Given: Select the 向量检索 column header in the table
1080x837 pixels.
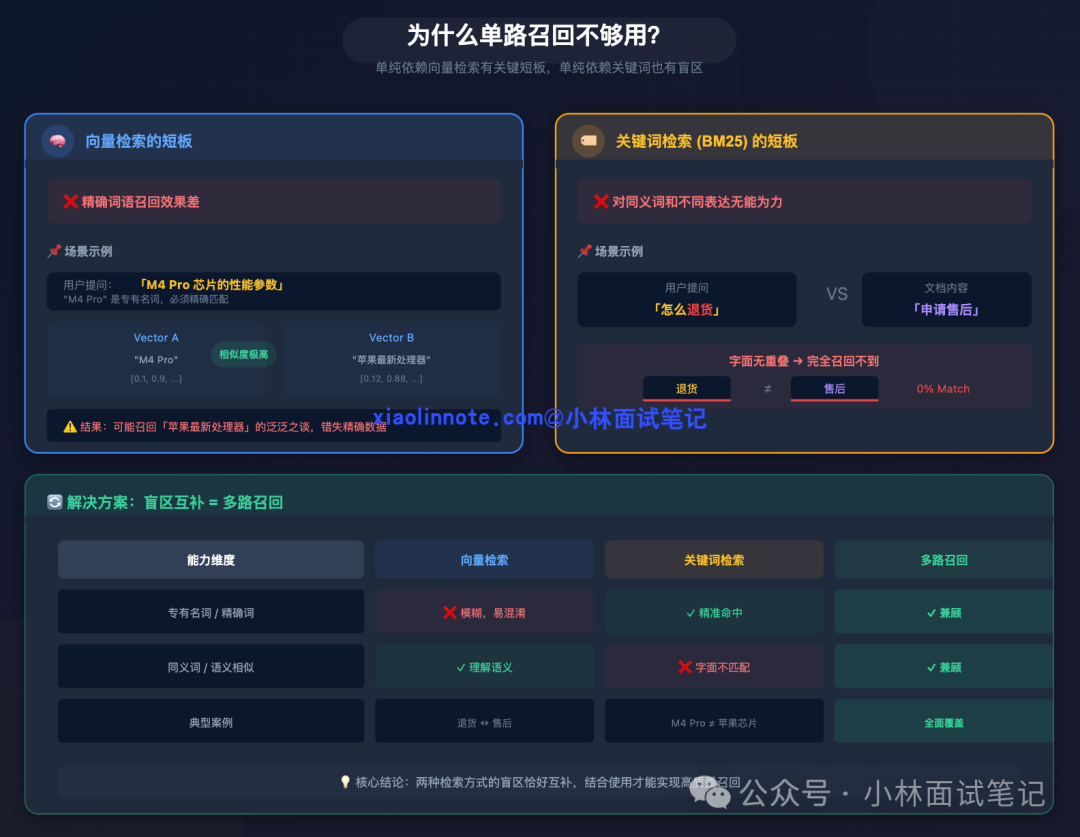Looking at the screenshot, I should pyautogui.click(x=484, y=559).
